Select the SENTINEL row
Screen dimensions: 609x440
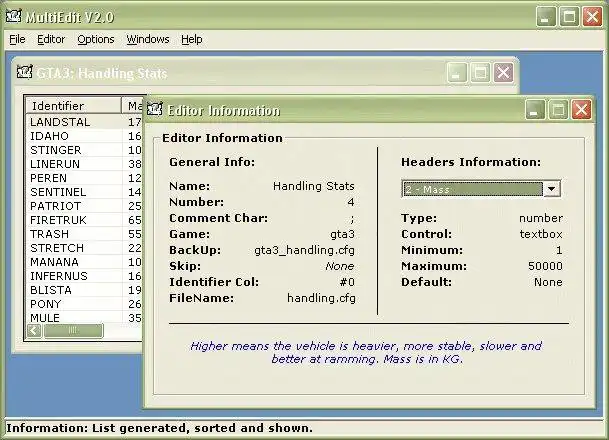point(85,192)
